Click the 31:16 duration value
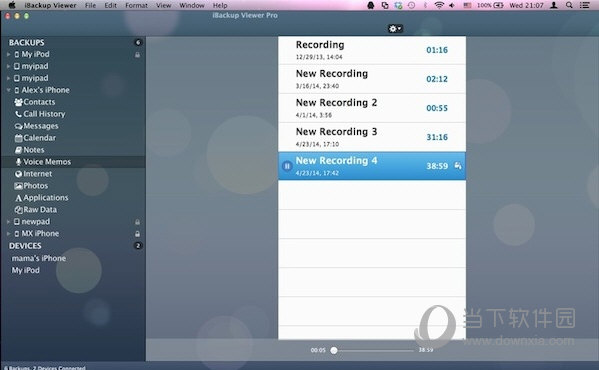599x370 pixels. [x=437, y=137]
